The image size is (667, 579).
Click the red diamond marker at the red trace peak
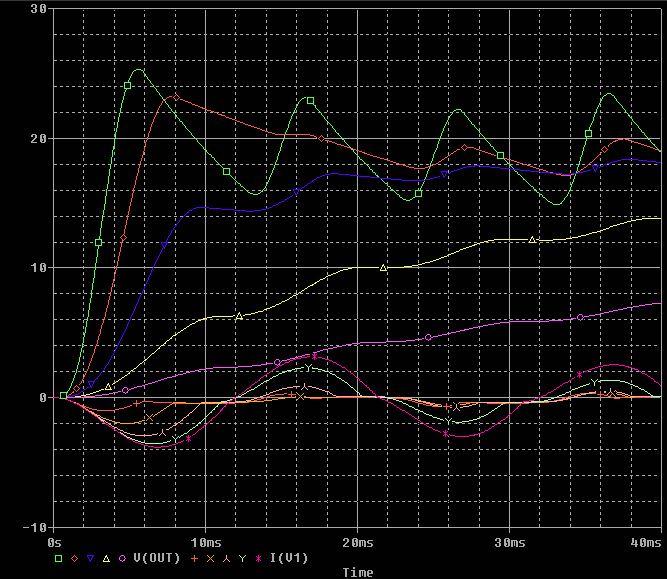(x=177, y=98)
